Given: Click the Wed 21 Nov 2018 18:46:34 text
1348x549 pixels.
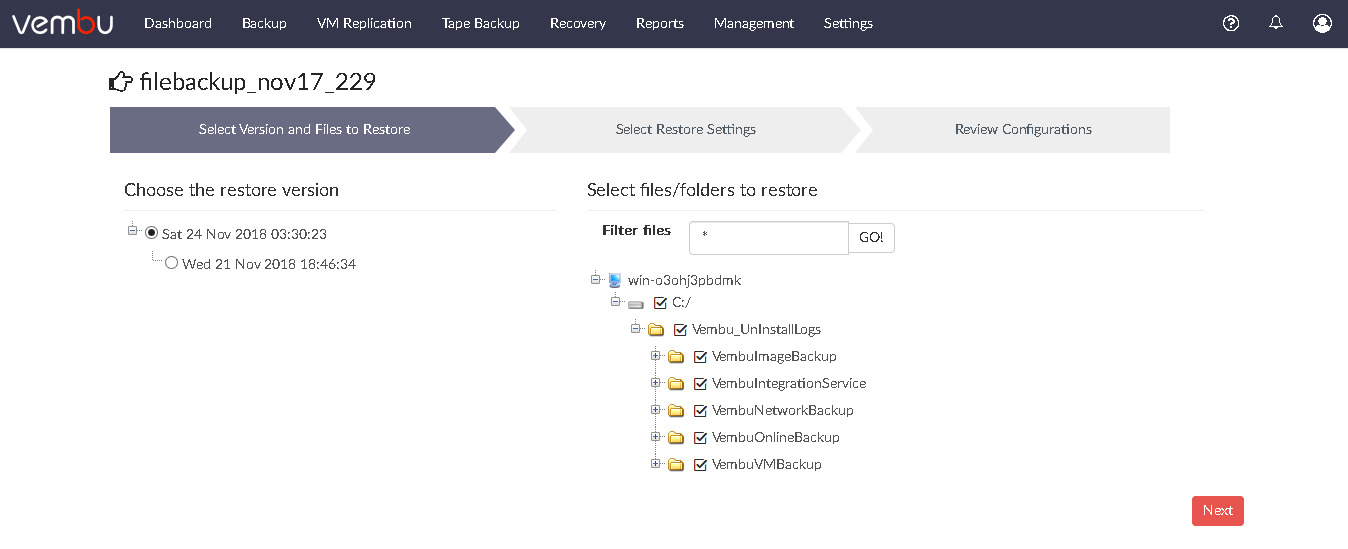Looking at the screenshot, I should coord(269,264).
